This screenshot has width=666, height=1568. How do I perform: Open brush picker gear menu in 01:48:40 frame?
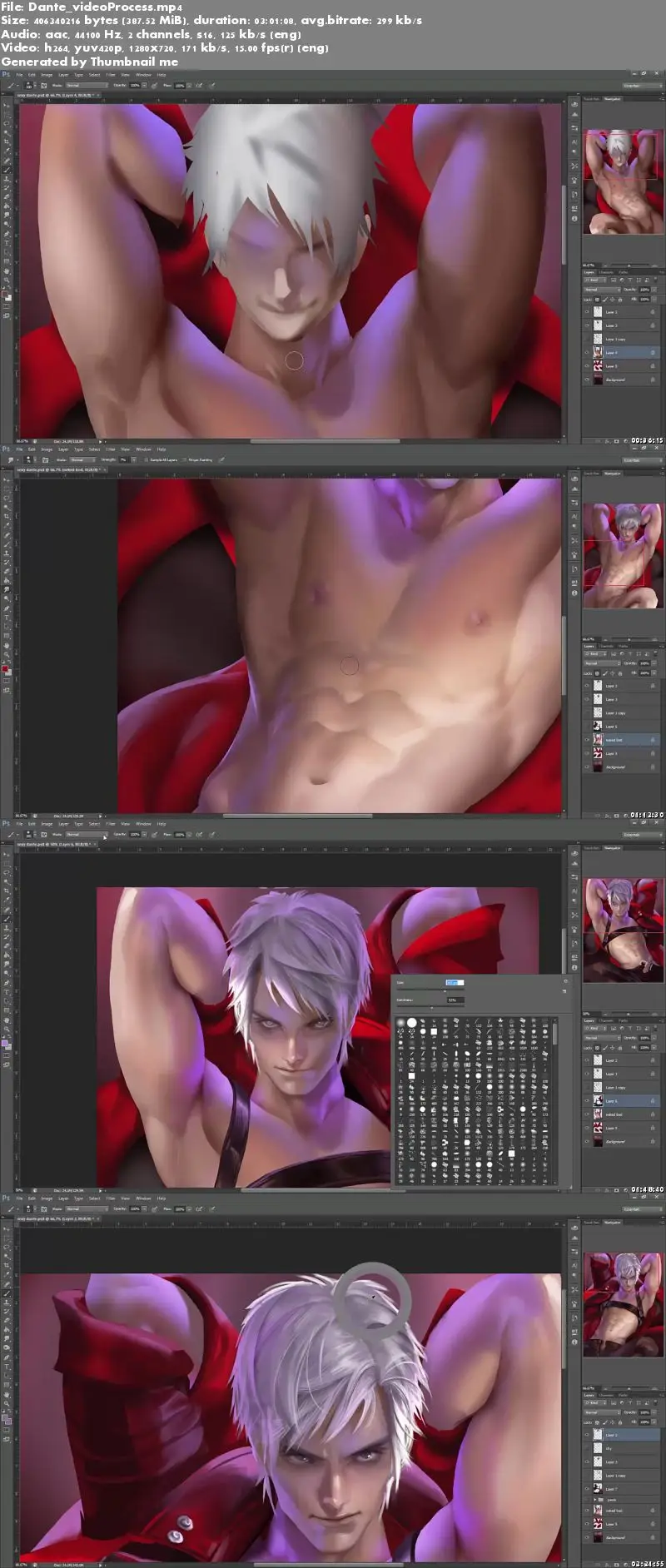point(566,981)
